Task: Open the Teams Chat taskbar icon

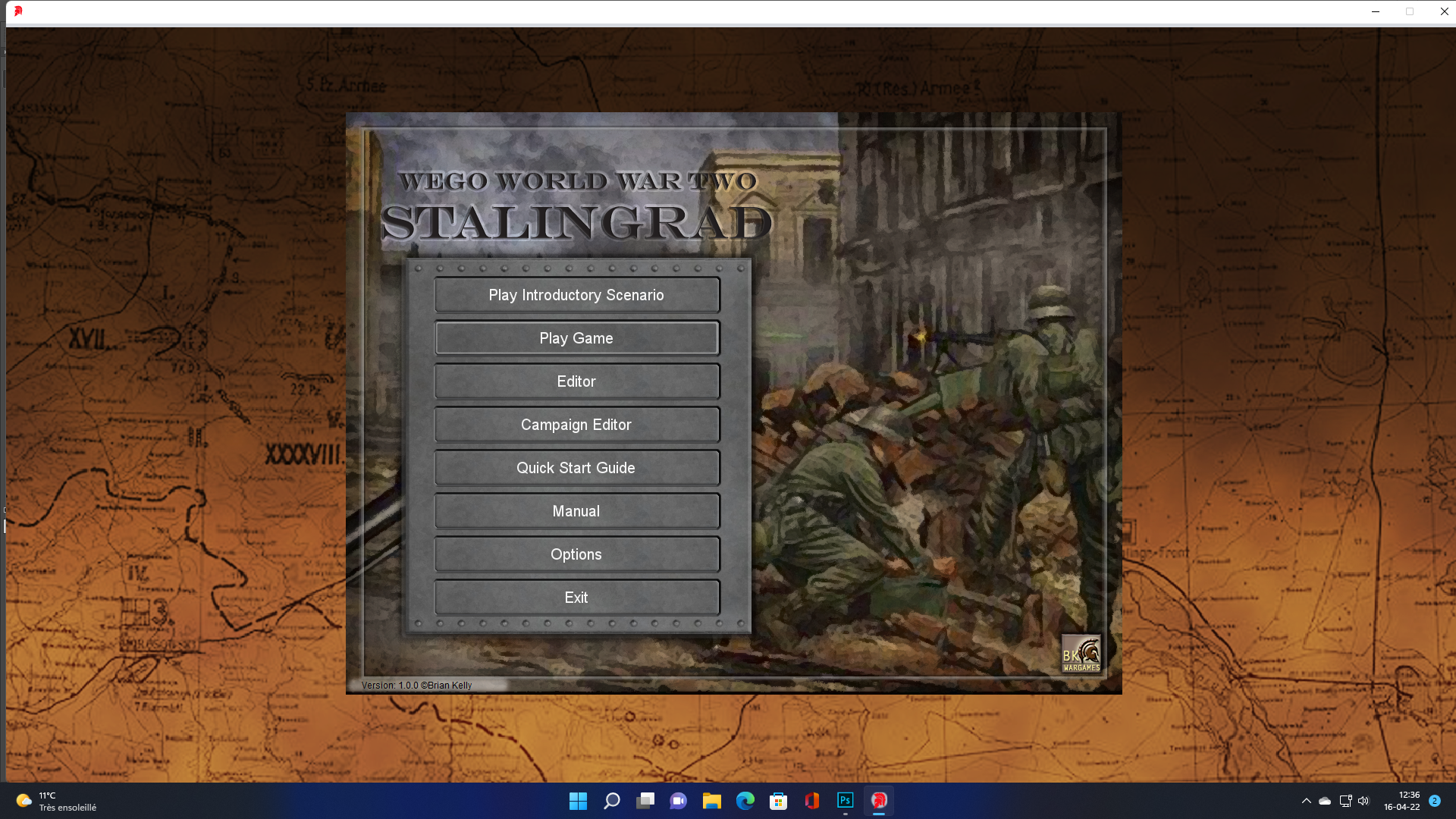Action: tap(678, 801)
